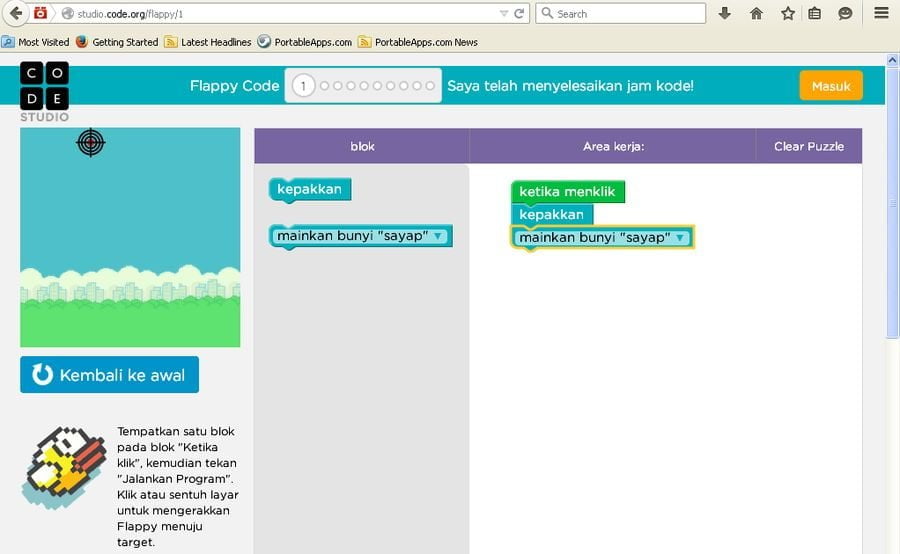
Task: Go to the browser home page icon
Action: [756, 14]
